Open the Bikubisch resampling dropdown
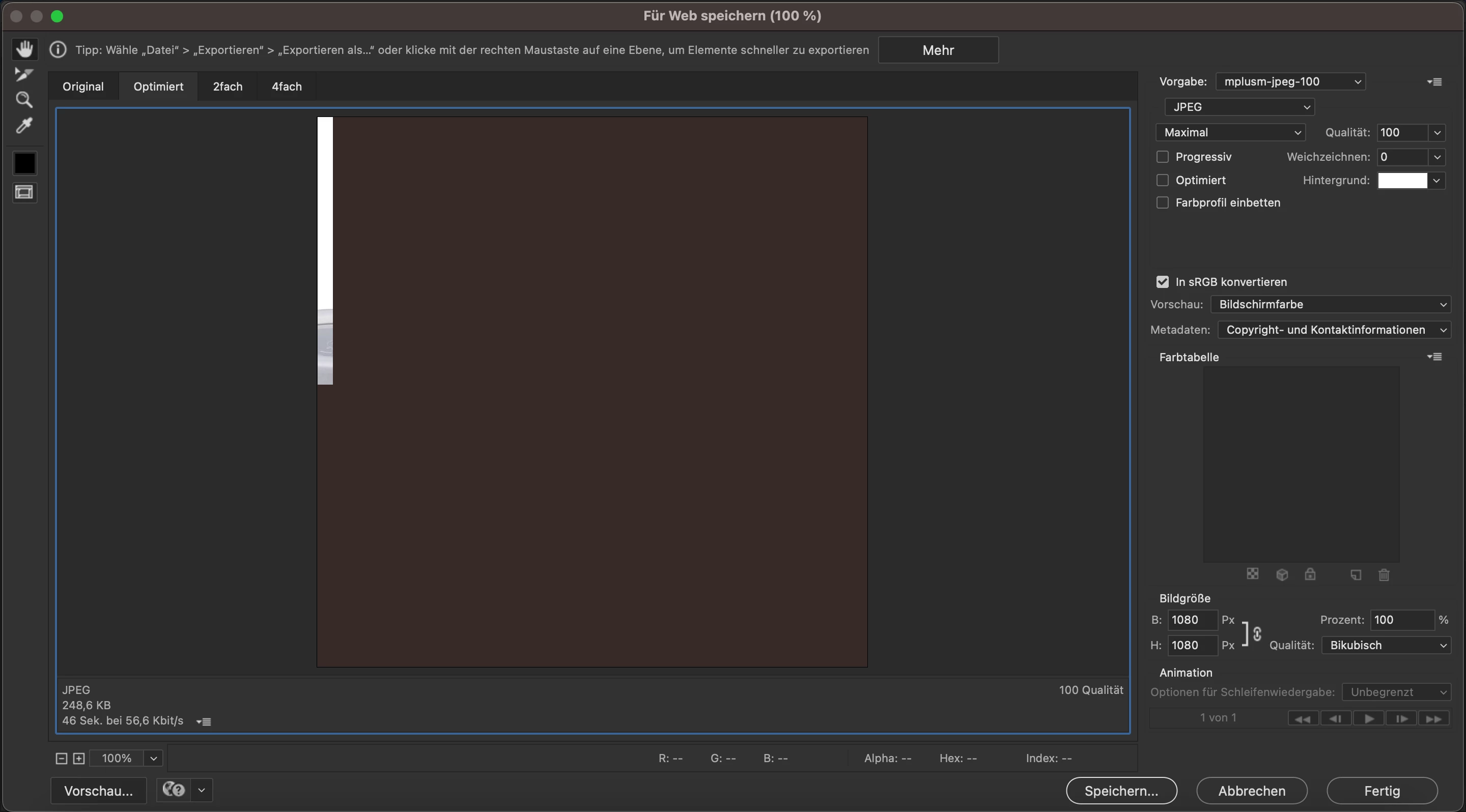This screenshot has width=1466, height=812. tap(1386, 646)
